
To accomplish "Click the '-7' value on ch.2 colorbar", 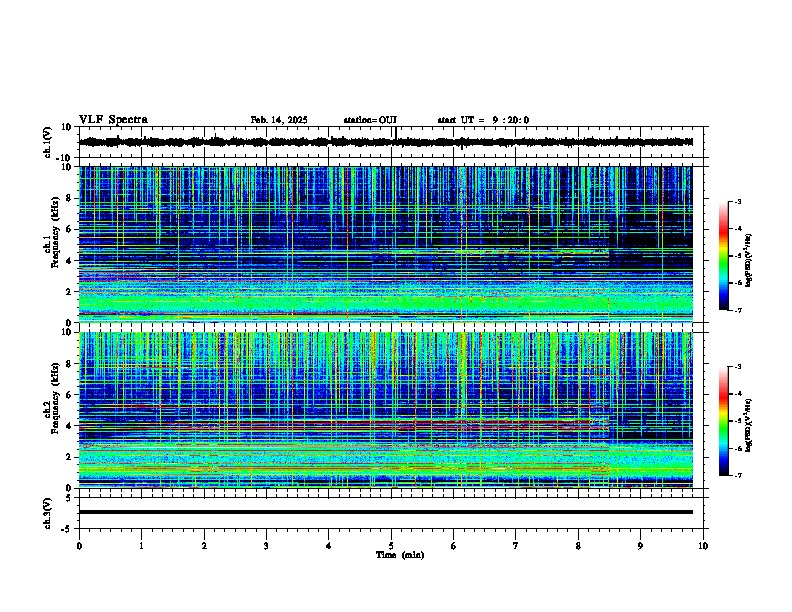I will coord(737,475).
